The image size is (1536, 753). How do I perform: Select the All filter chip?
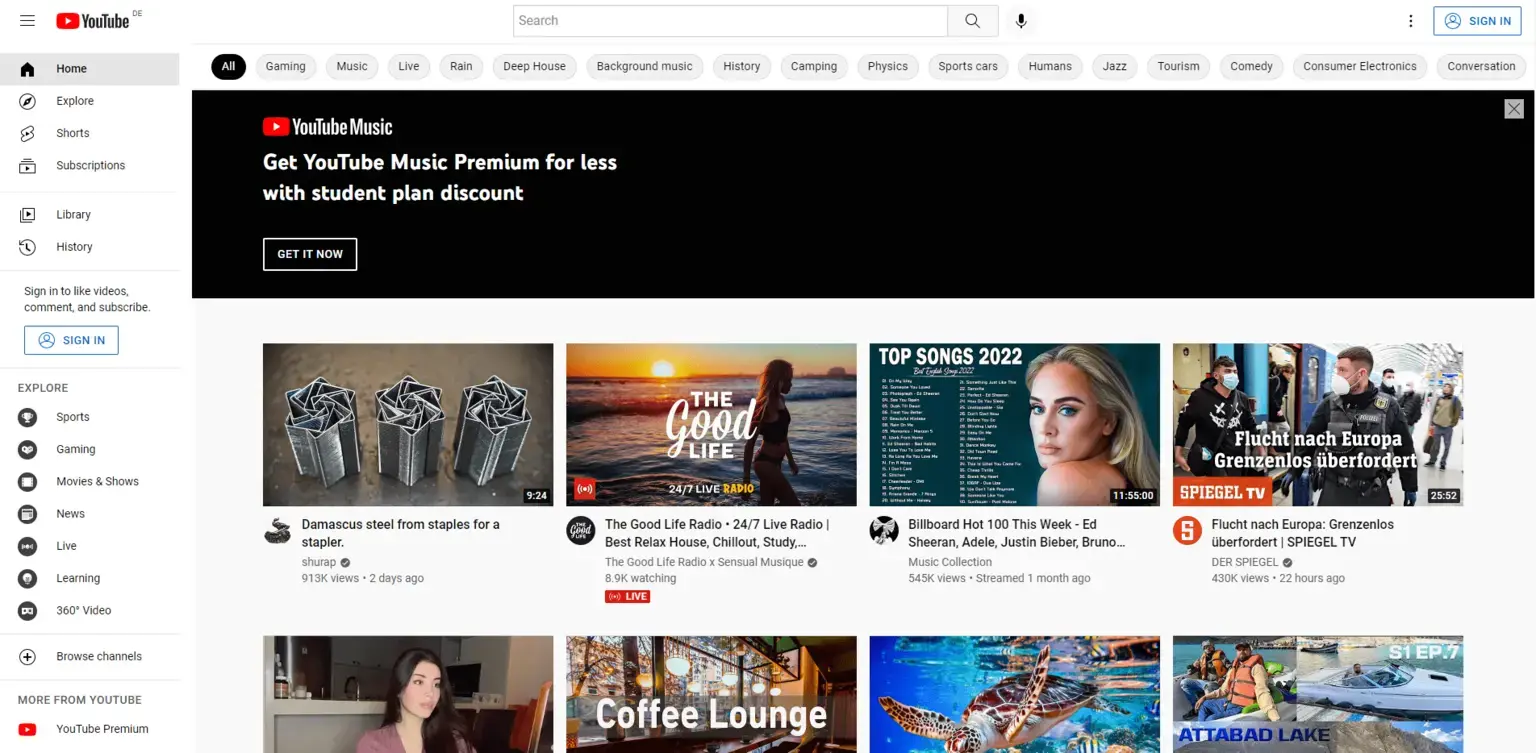point(228,66)
